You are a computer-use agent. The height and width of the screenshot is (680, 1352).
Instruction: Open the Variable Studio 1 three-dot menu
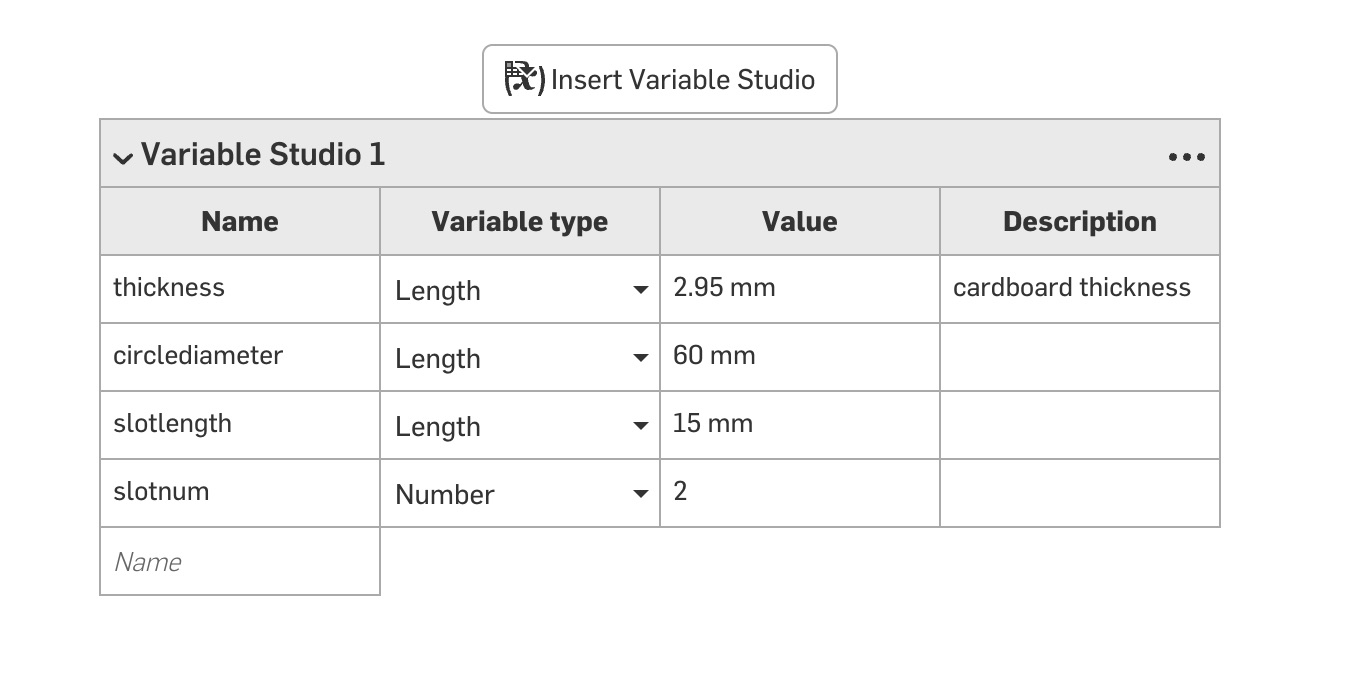(x=1186, y=157)
